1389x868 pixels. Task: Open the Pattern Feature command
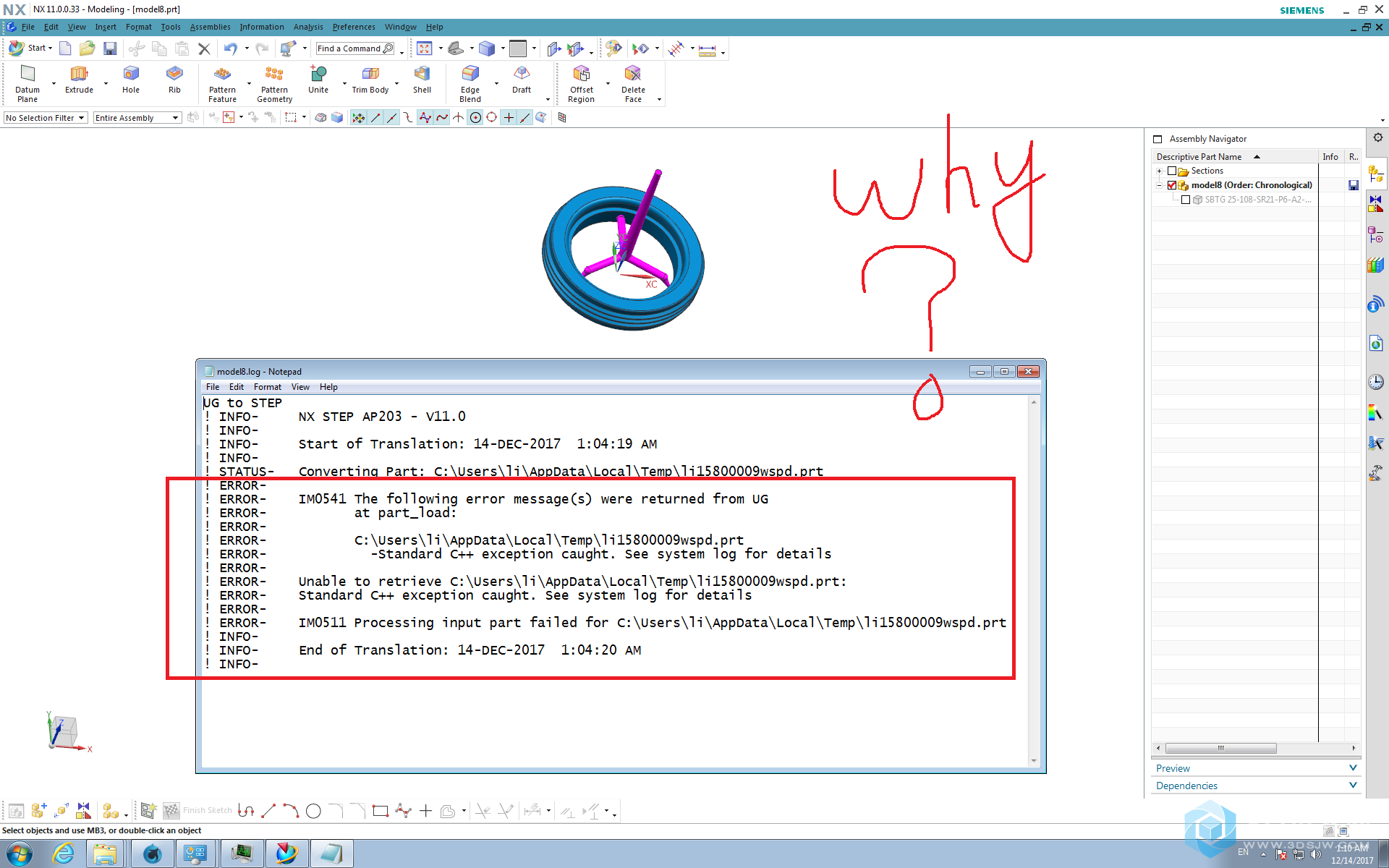tap(223, 84)
